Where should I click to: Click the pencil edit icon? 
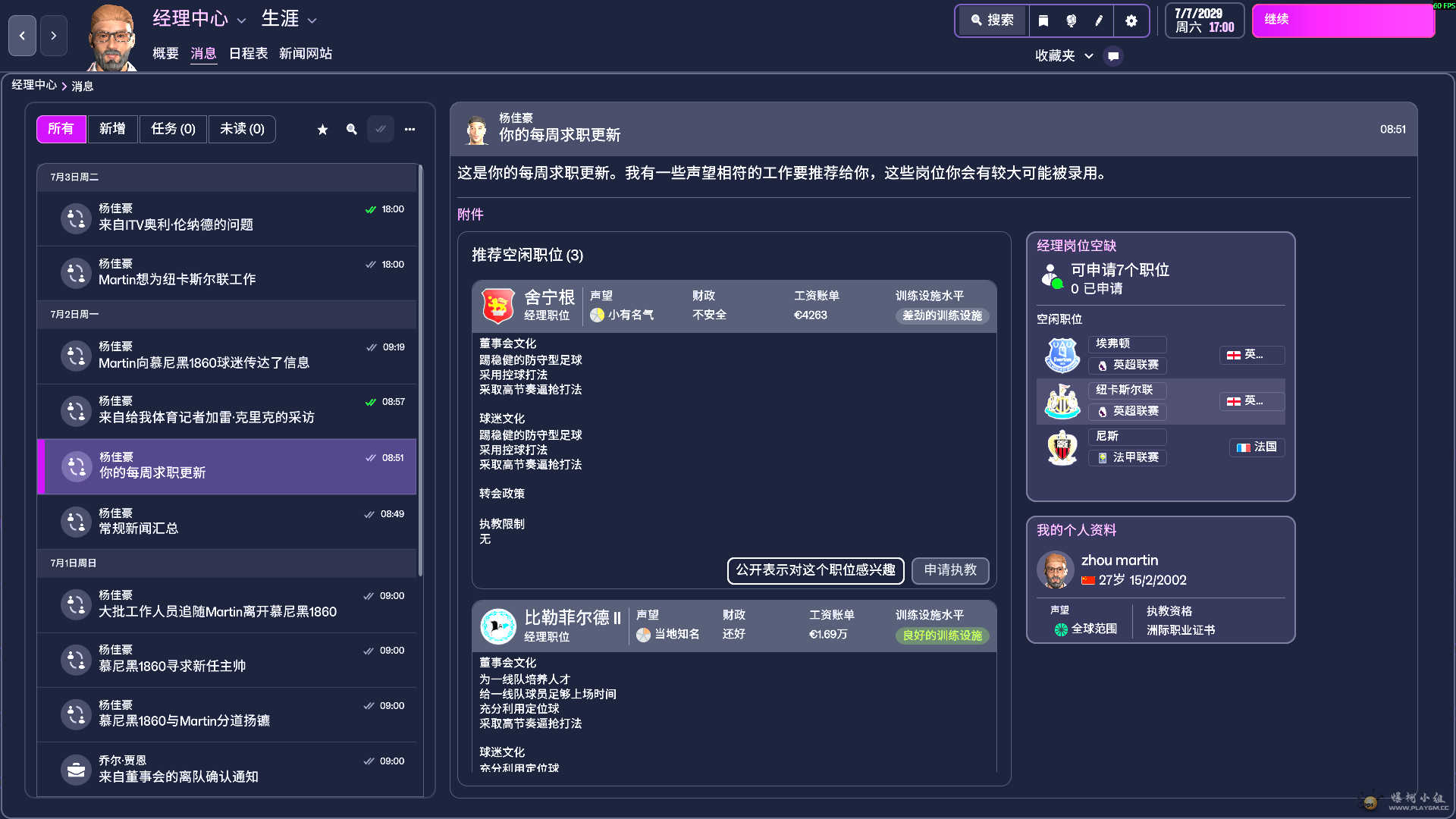[x=1099, y=20]
